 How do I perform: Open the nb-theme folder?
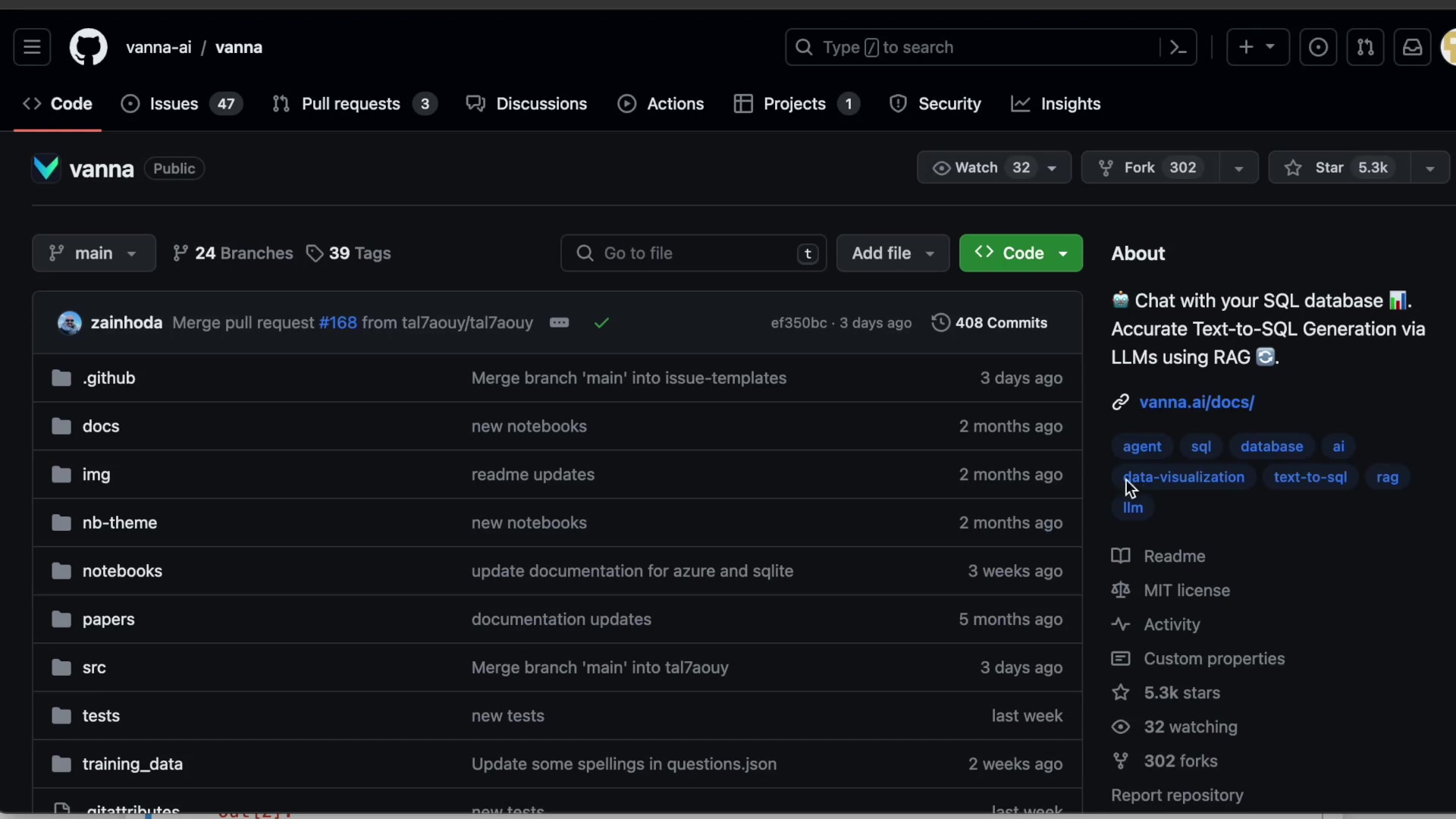click(x=120, y=522)
